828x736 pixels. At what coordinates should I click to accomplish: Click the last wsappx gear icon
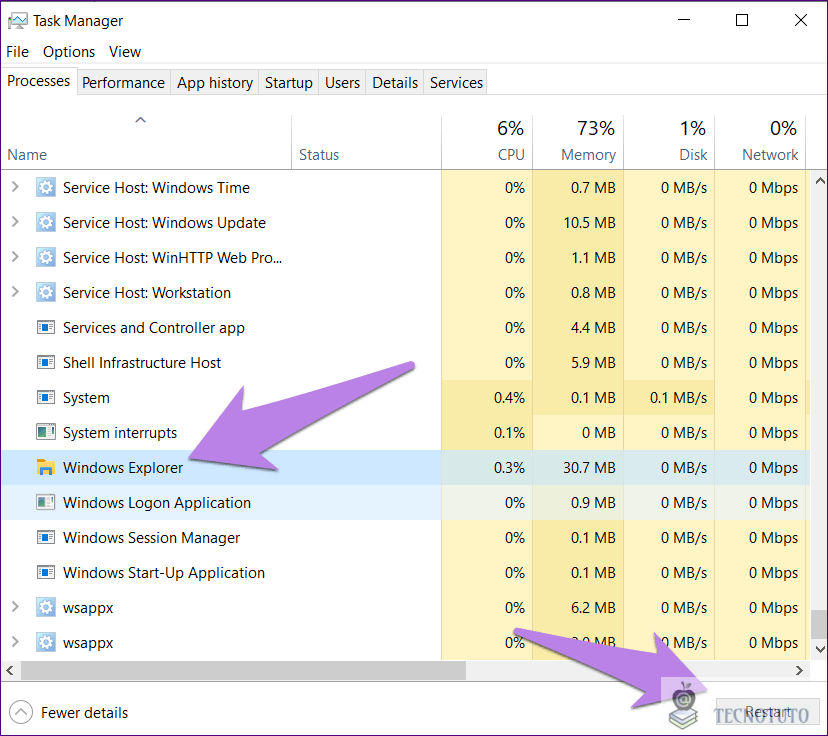[x=46, y=643]
